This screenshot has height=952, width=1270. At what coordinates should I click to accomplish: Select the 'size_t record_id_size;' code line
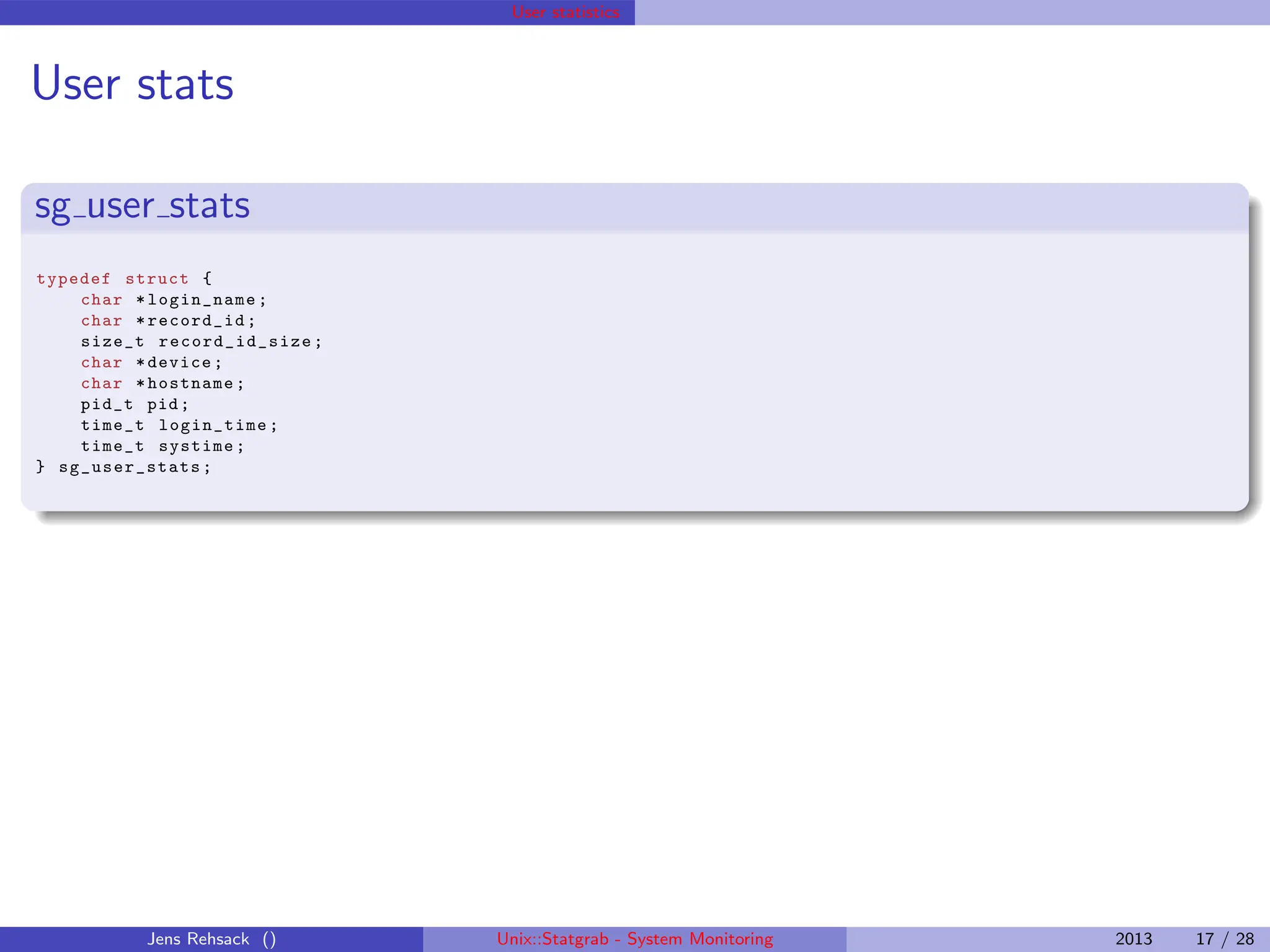pos(202,342)
